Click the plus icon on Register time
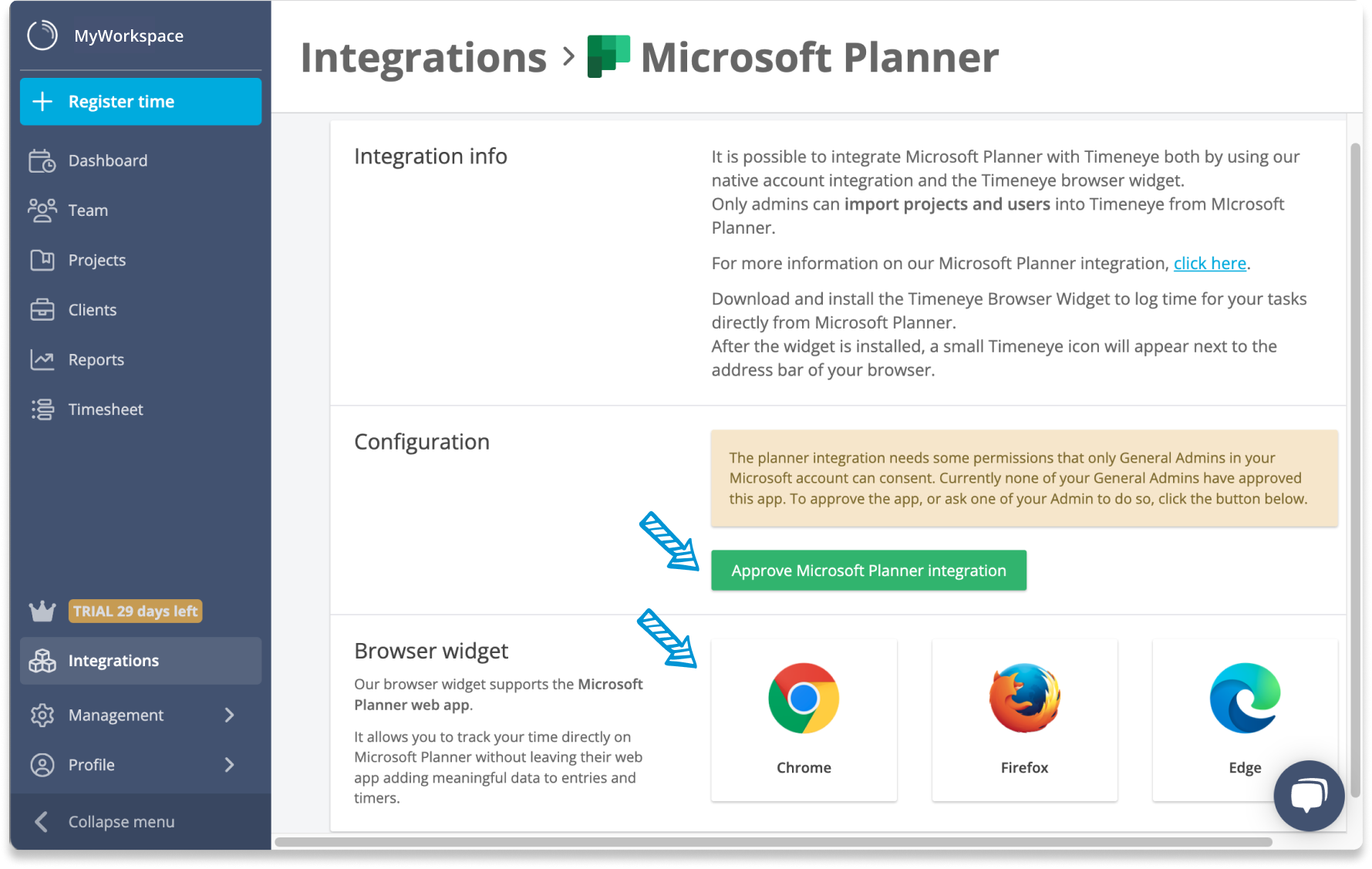The image size is (1372, 869). point(42,102)
